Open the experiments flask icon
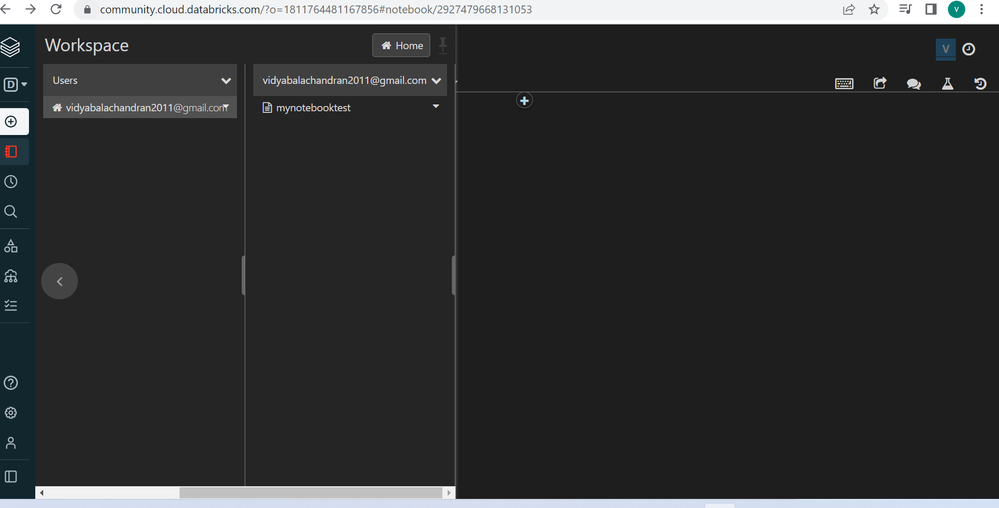 pyautogui.click(x=946, y=84)
